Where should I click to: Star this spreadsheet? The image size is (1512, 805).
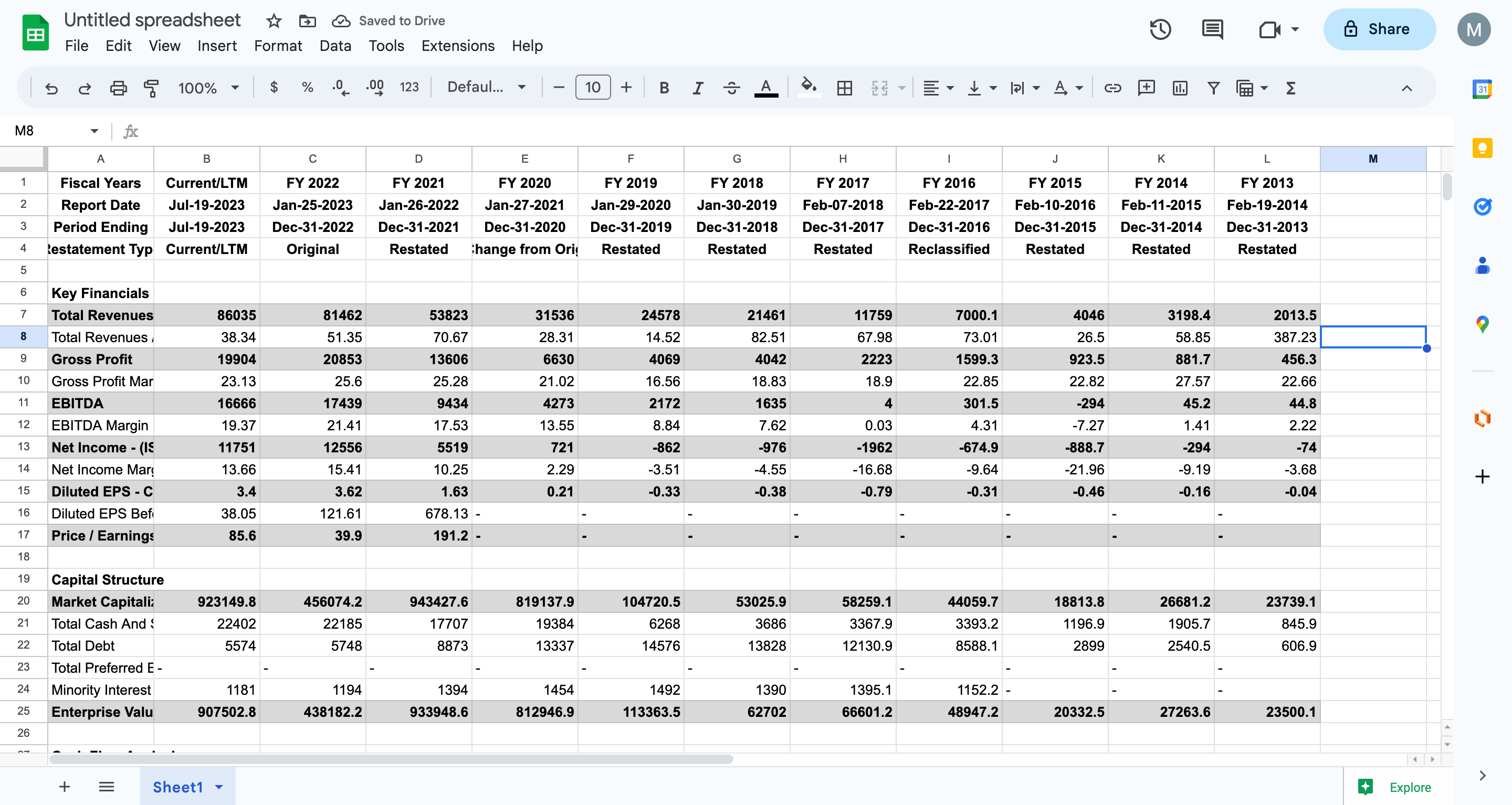pyautogui.click(x=274, y=21)
